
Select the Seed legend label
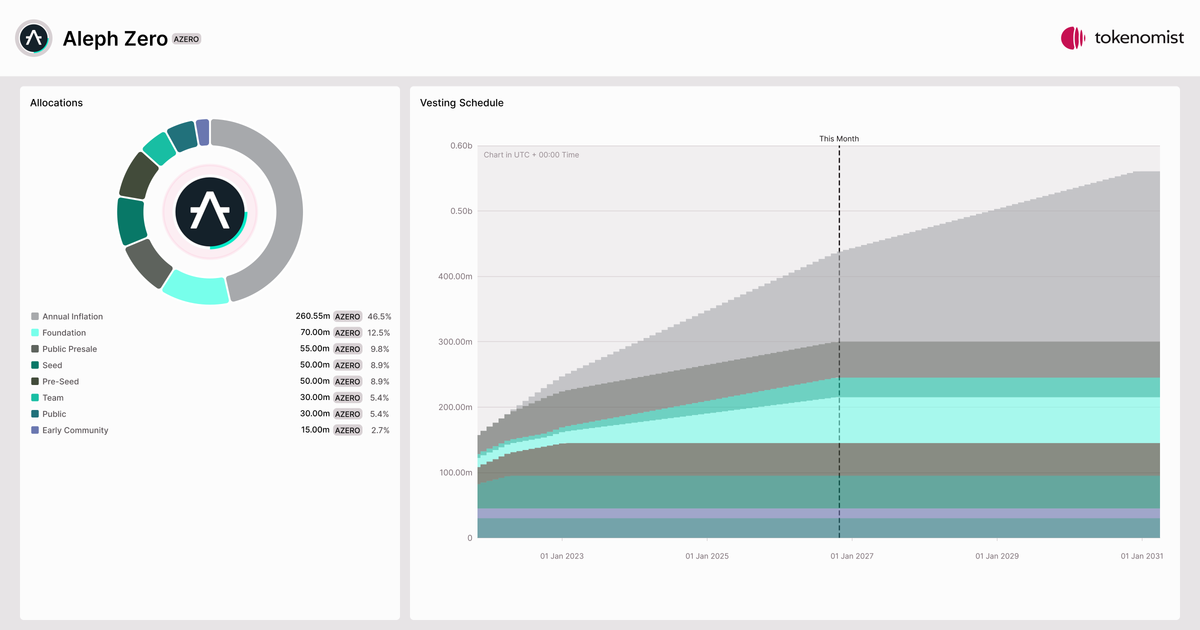(x=52, y=365)
